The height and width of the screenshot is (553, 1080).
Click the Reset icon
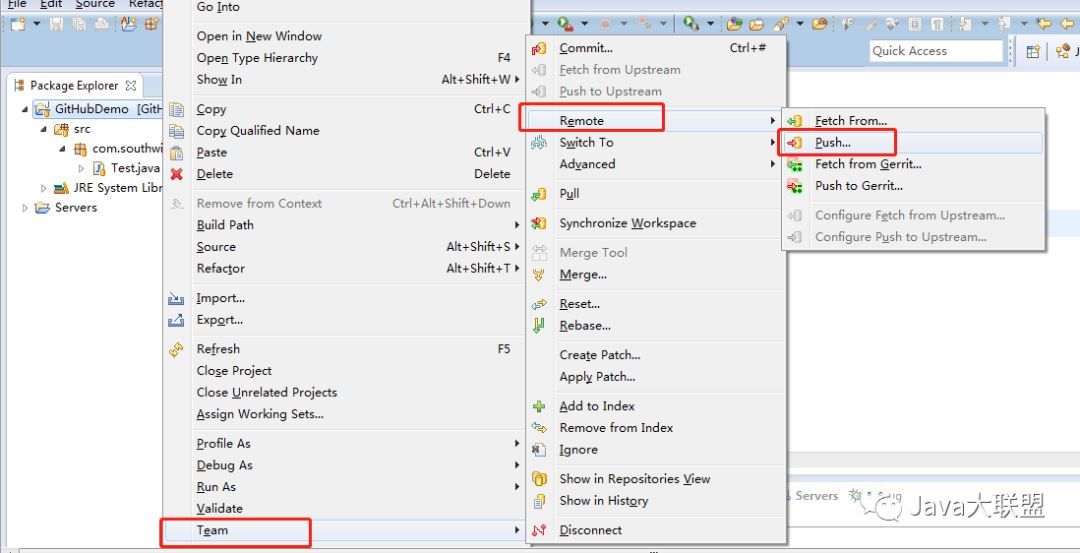click(x=539, y=304)
